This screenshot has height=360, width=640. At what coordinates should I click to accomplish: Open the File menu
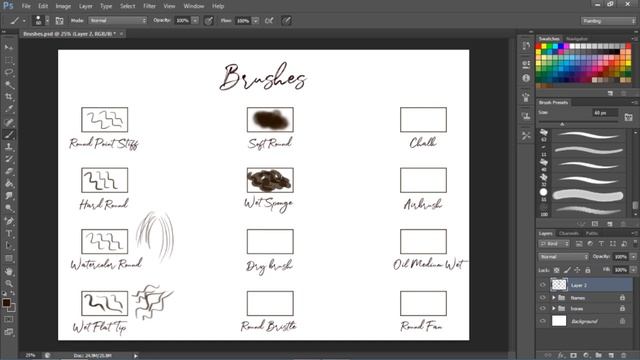click(26, 6)
